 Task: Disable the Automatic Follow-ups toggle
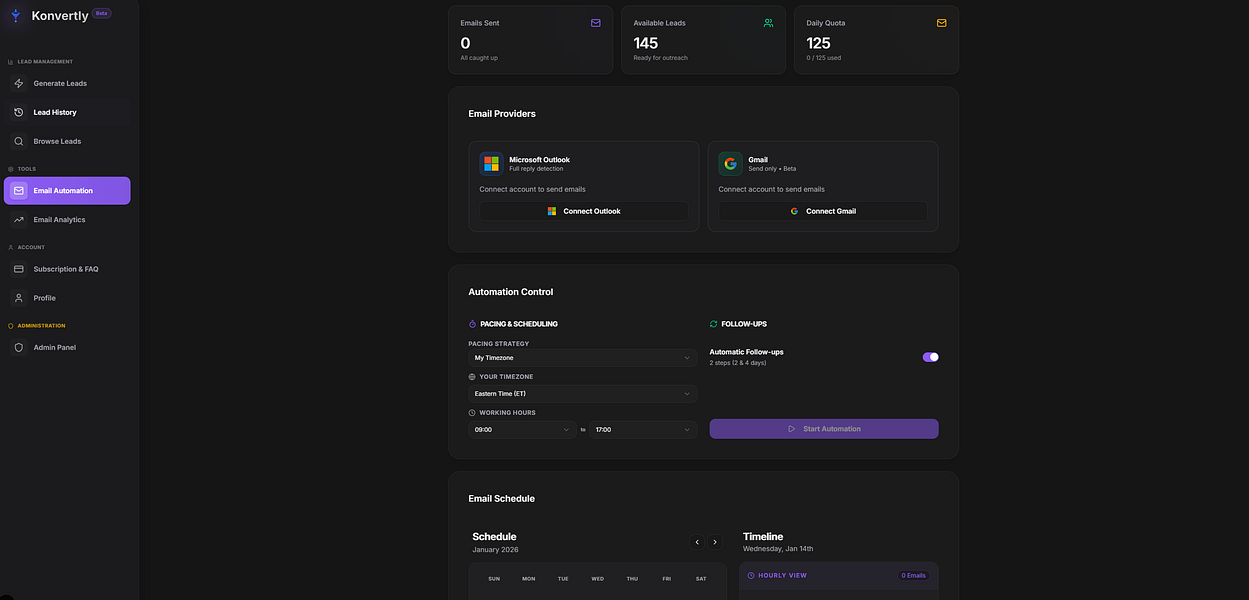[930, 357]
